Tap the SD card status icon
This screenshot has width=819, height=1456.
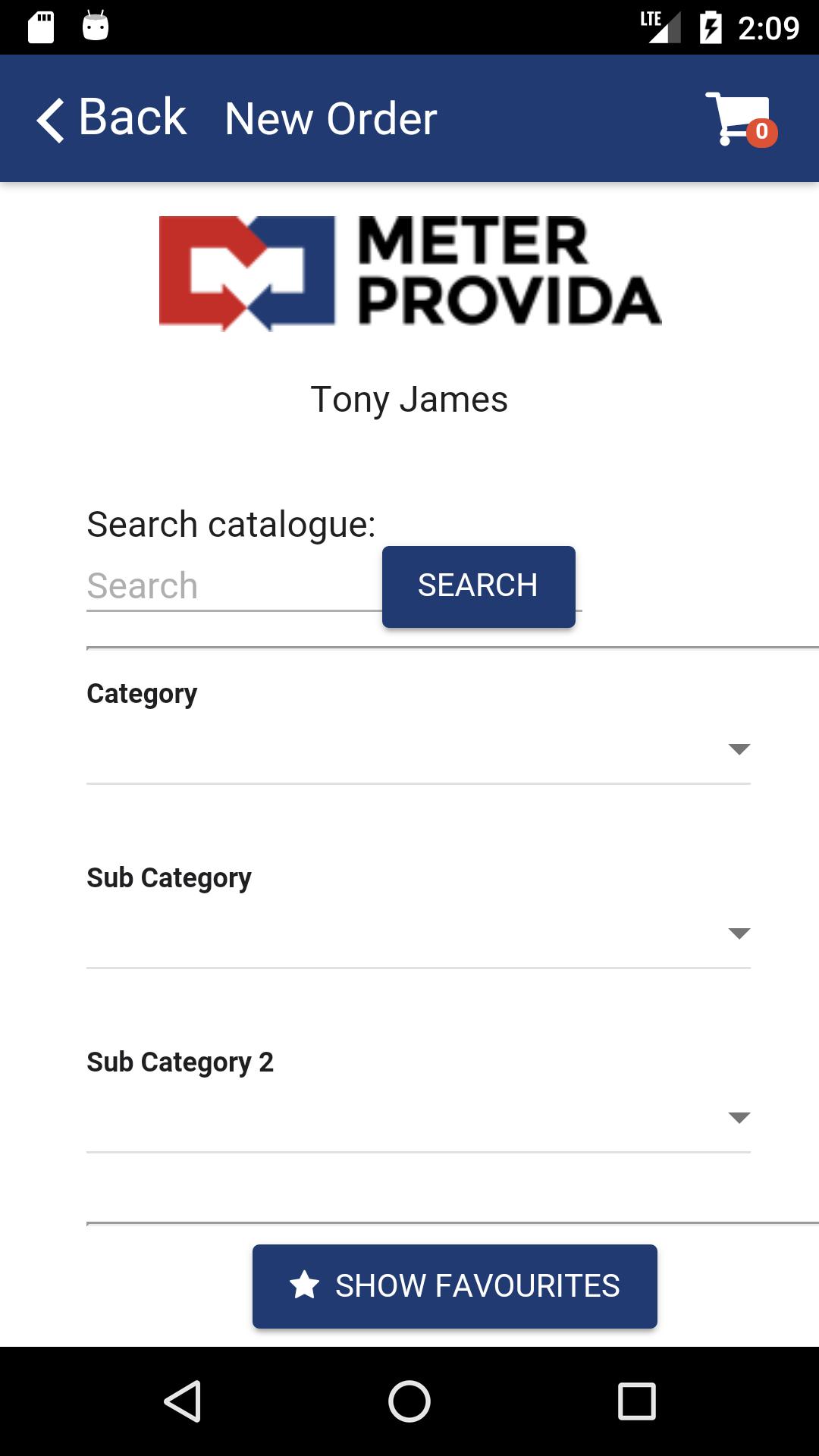[41, 27]
